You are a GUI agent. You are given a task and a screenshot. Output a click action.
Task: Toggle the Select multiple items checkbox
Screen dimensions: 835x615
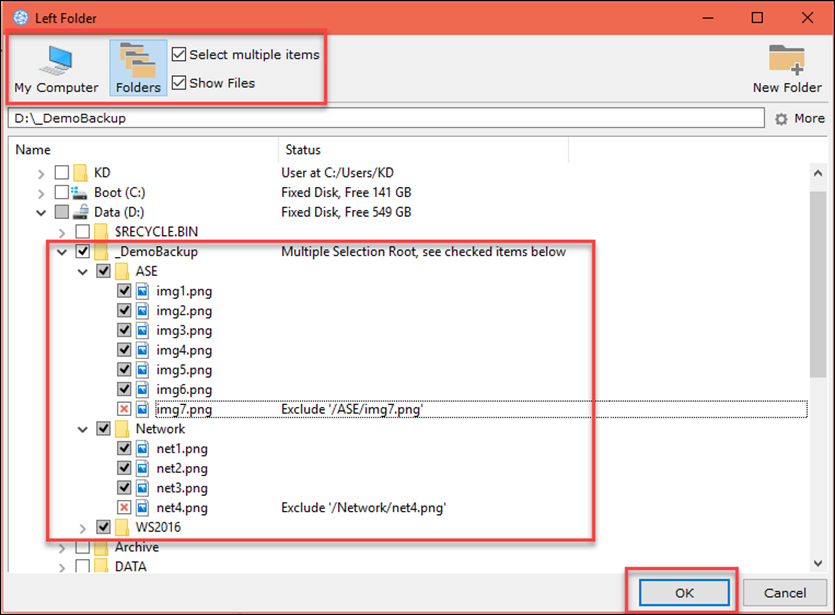[x=179, y=54]
